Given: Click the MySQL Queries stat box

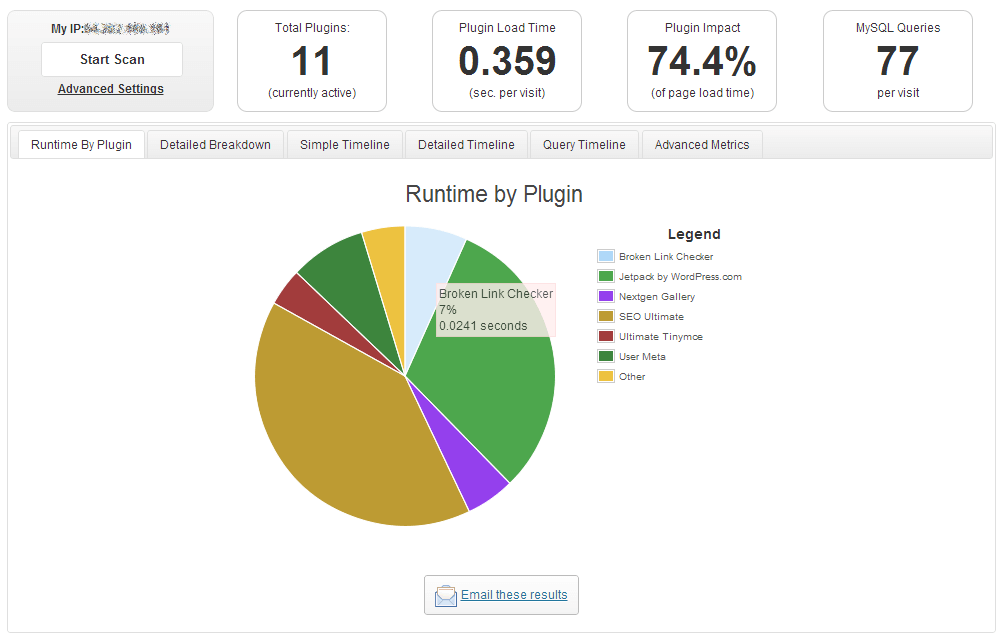Looking at the screenshot, I should tap(896, 60).
